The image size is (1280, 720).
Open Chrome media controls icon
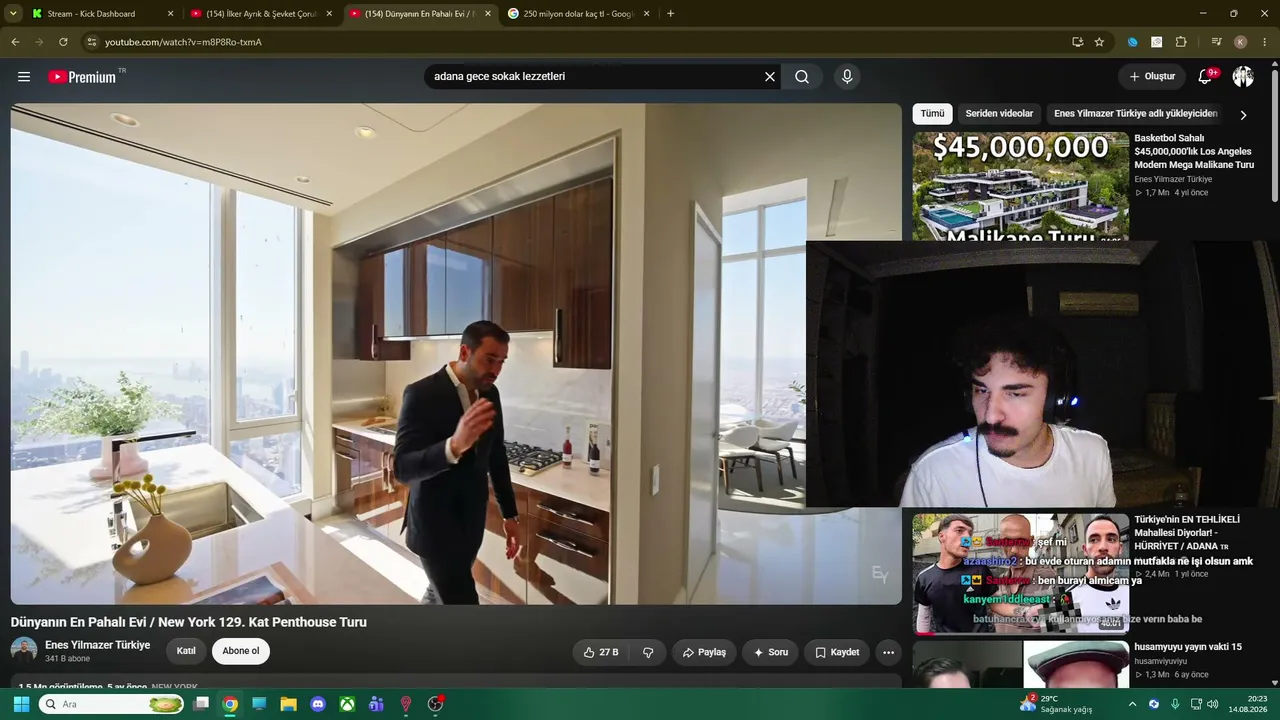(x=1216, y=42)
